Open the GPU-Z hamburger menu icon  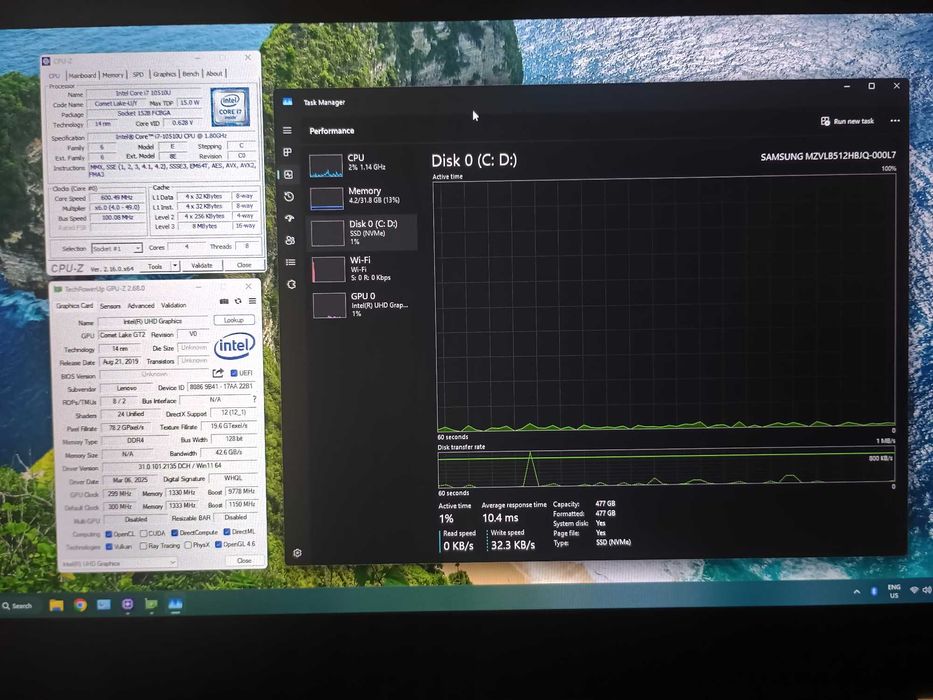coord(252,301)
